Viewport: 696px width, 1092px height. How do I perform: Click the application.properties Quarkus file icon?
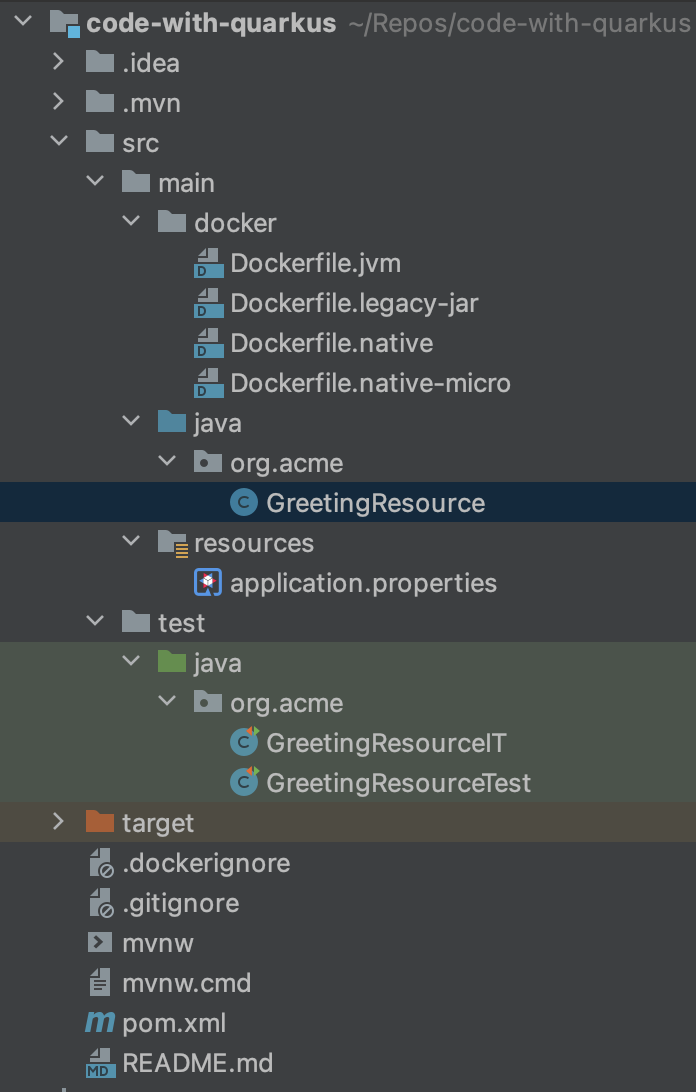208,582
